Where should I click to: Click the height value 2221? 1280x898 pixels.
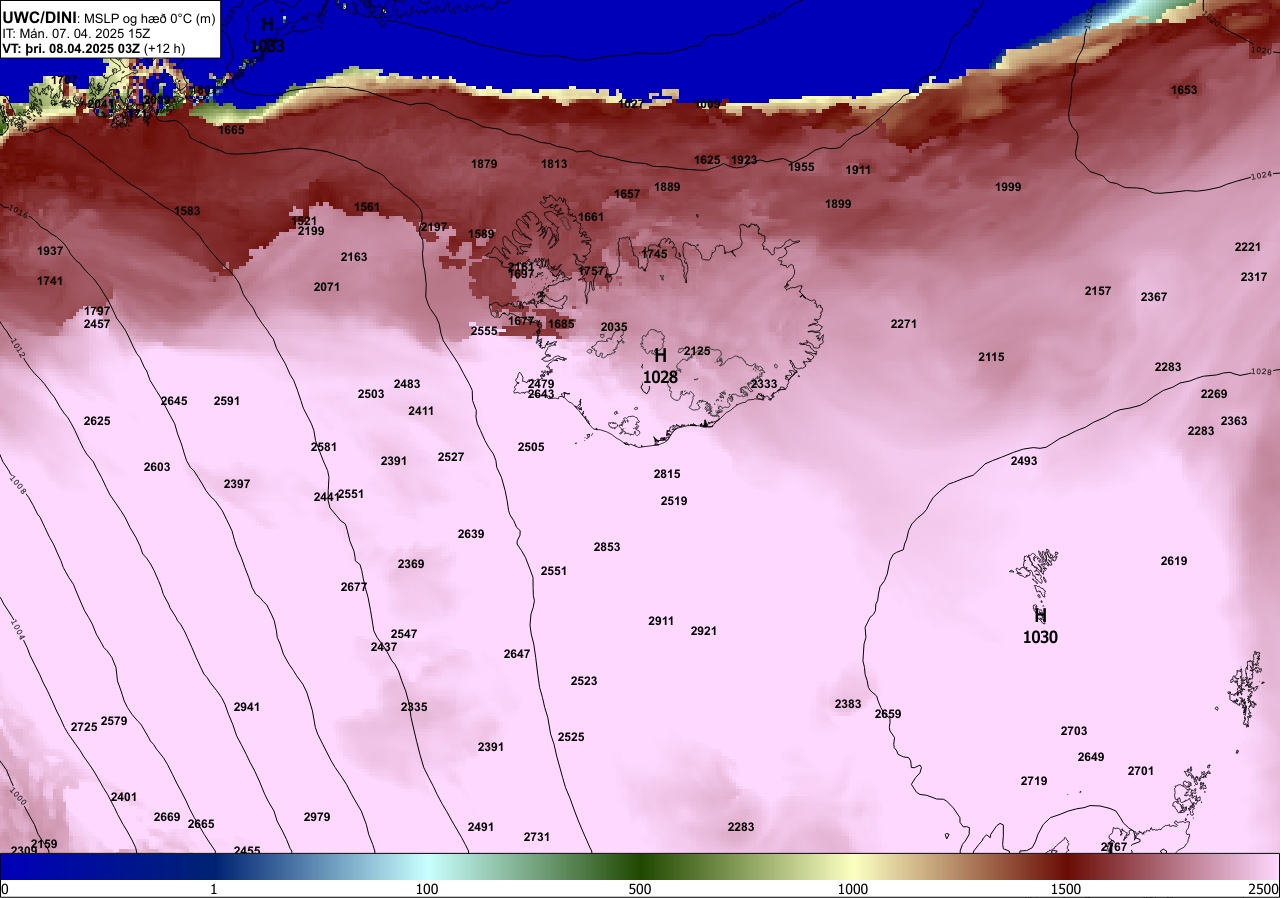point(1248,247)
